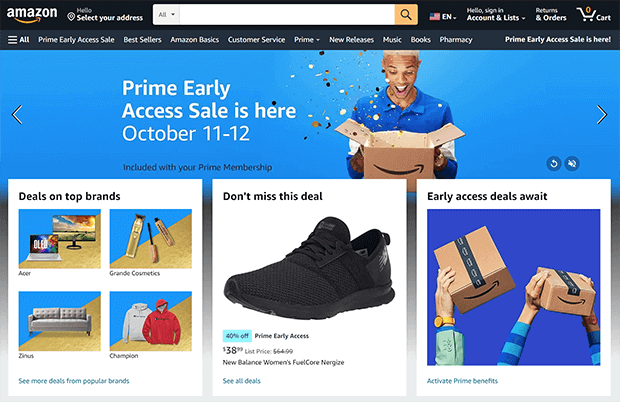Open the hamburger All menu

click(x=19, y=40)
